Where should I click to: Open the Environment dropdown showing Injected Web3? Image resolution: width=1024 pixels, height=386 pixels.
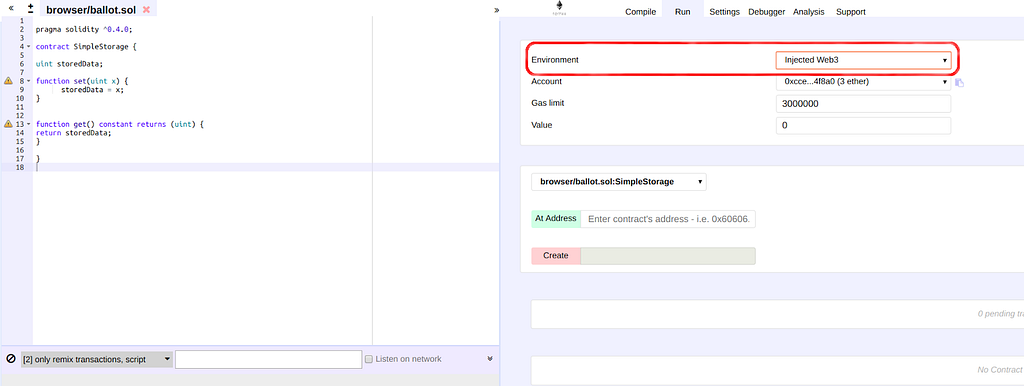(x=863, y=60)
